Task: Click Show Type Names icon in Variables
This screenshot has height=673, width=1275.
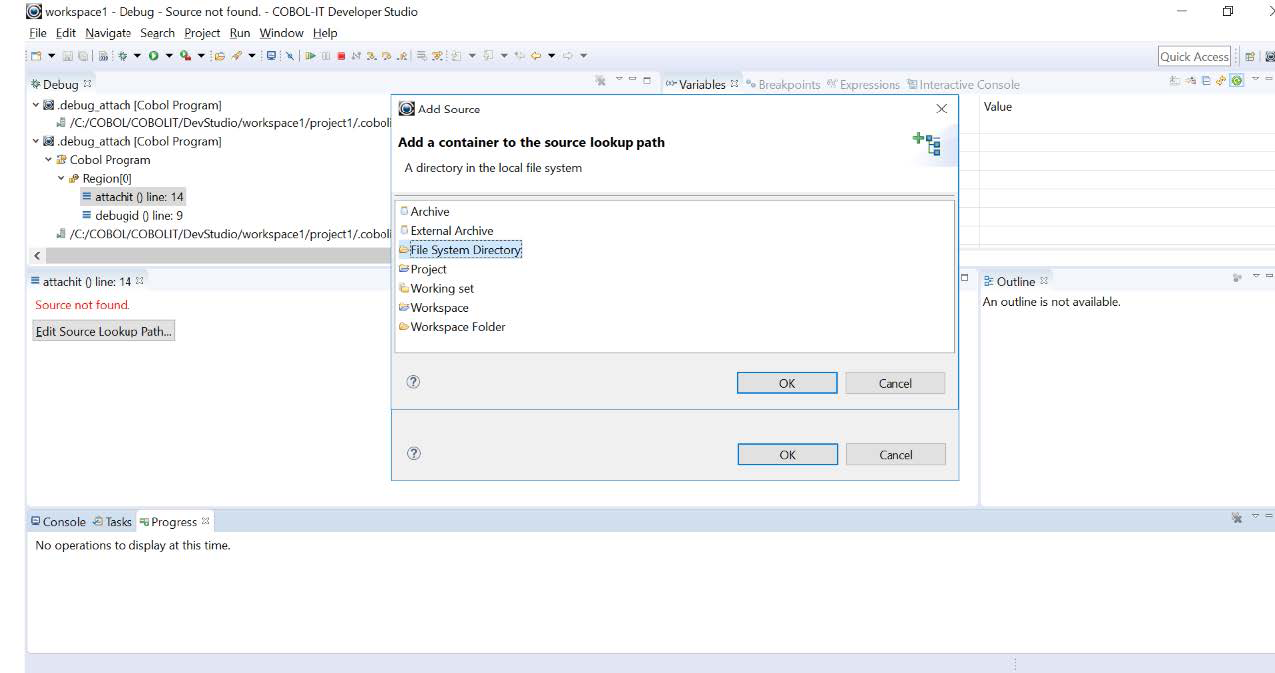Action: 1174,81
